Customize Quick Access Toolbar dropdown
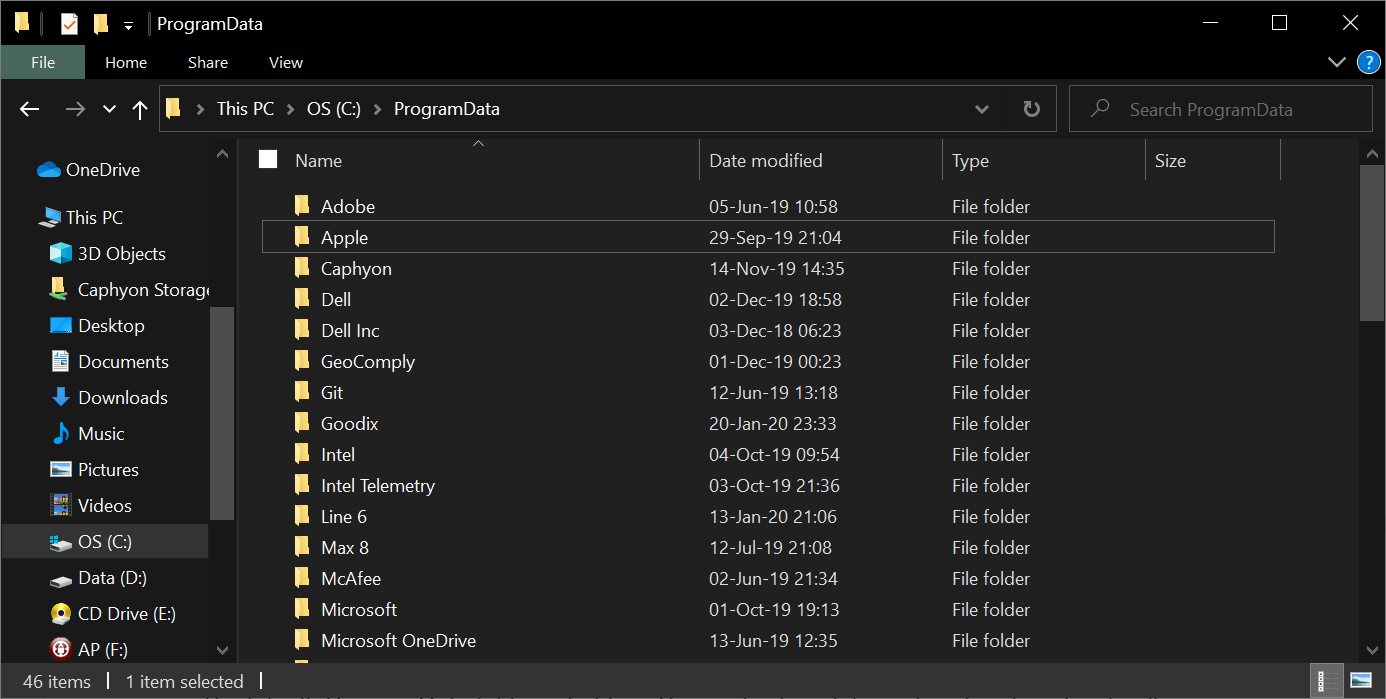This screenshot has height=699, width=1386. click(x=128, y=25)
